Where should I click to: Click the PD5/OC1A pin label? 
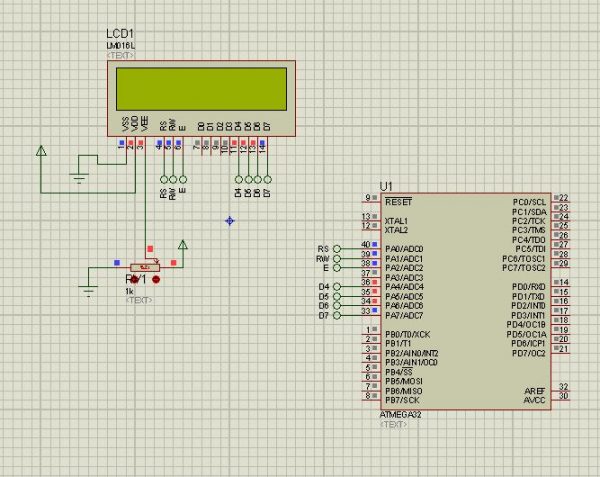click(526, 334)
